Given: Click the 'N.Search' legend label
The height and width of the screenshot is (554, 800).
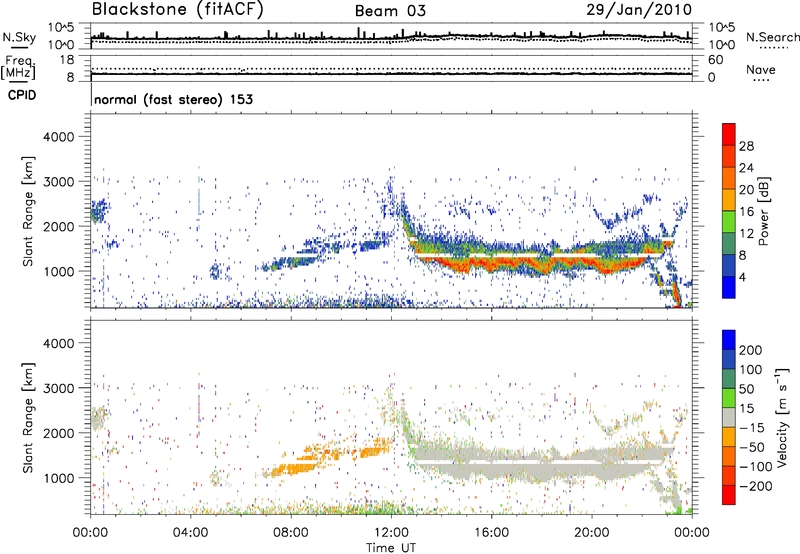Looking at the screenshot, I should point(773,37).
